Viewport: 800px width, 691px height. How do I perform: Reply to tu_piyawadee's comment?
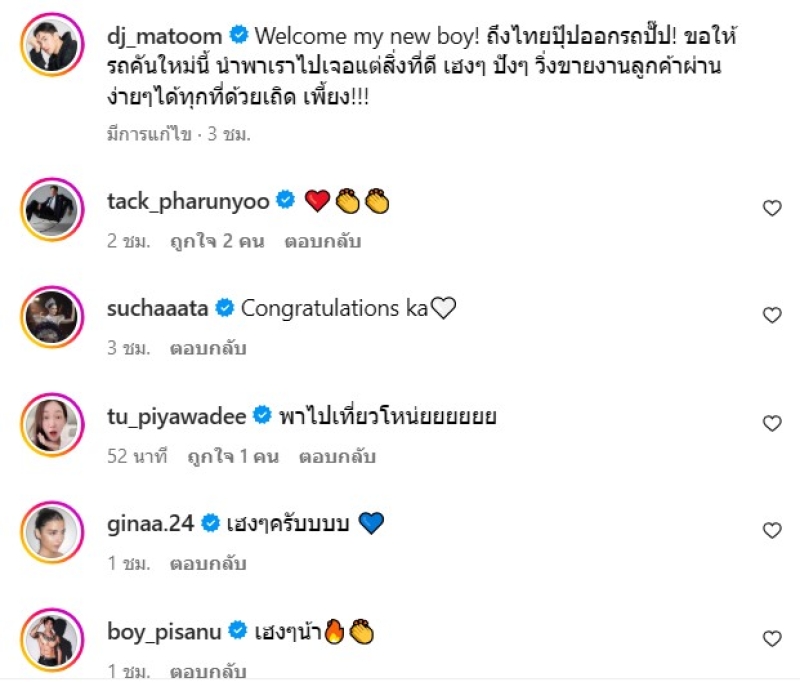coord(337,456)
